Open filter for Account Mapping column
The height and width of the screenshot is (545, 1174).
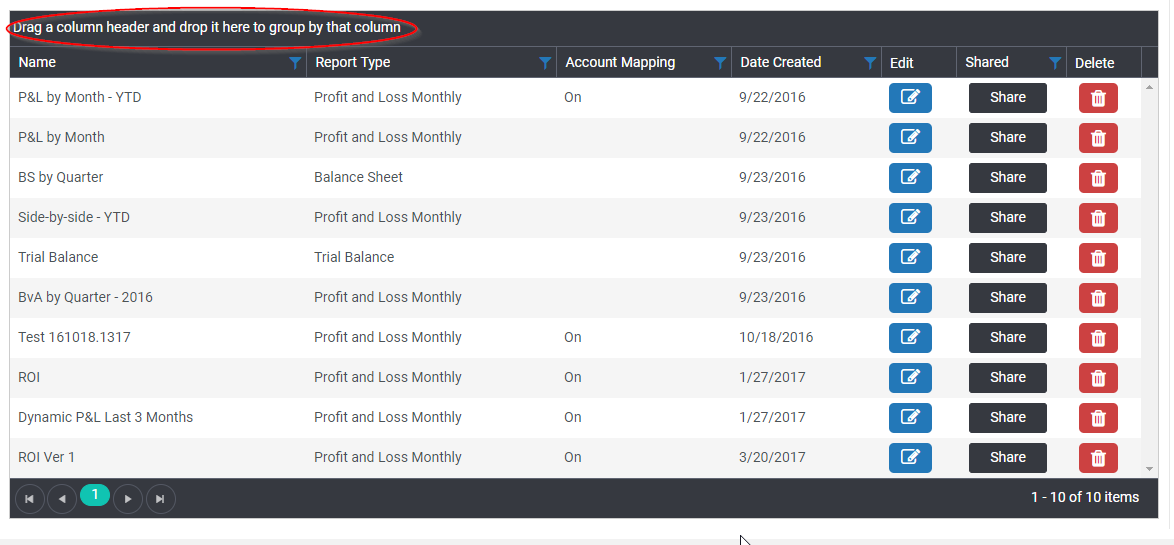point(720,63)
